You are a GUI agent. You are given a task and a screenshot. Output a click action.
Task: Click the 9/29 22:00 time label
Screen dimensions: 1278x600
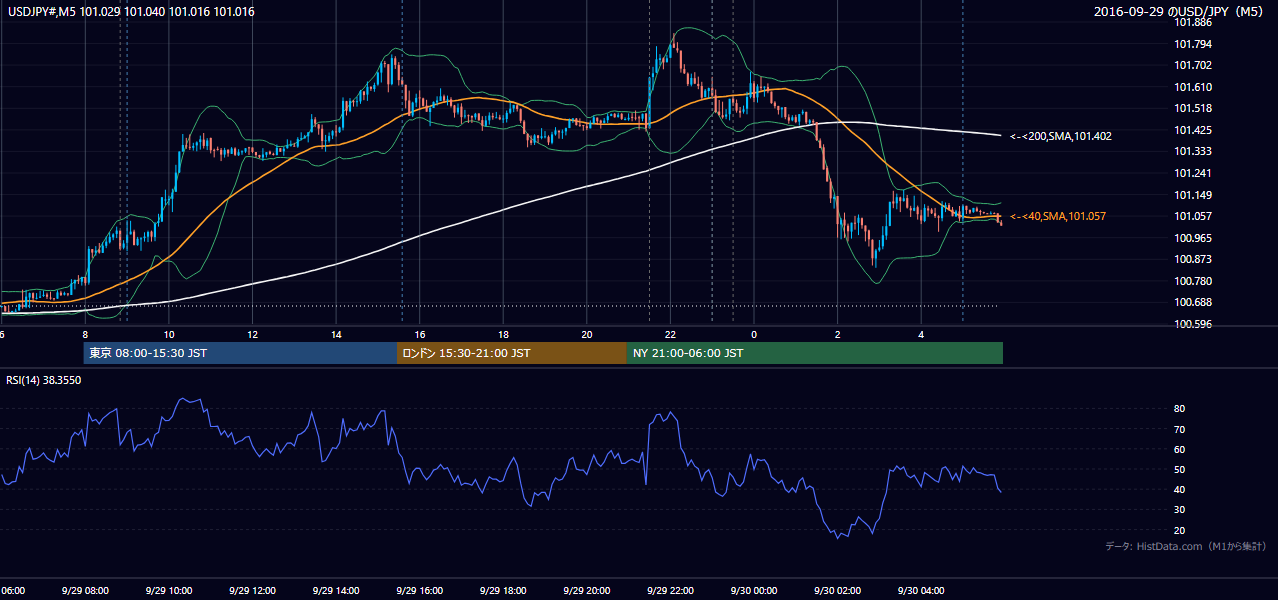[x=670, y=591]
